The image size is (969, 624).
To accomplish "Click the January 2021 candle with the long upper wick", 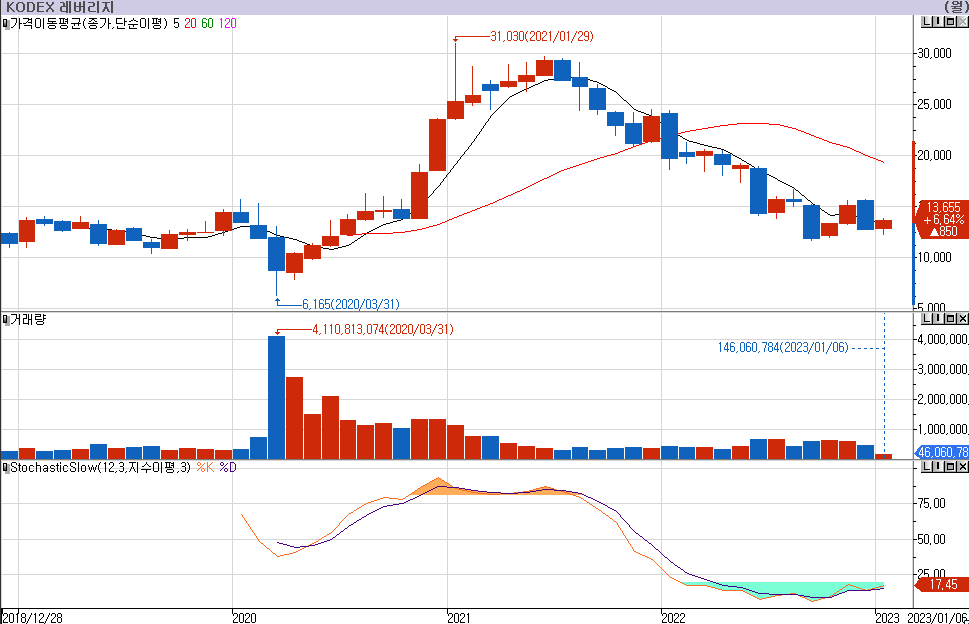I will pos(455,110).
